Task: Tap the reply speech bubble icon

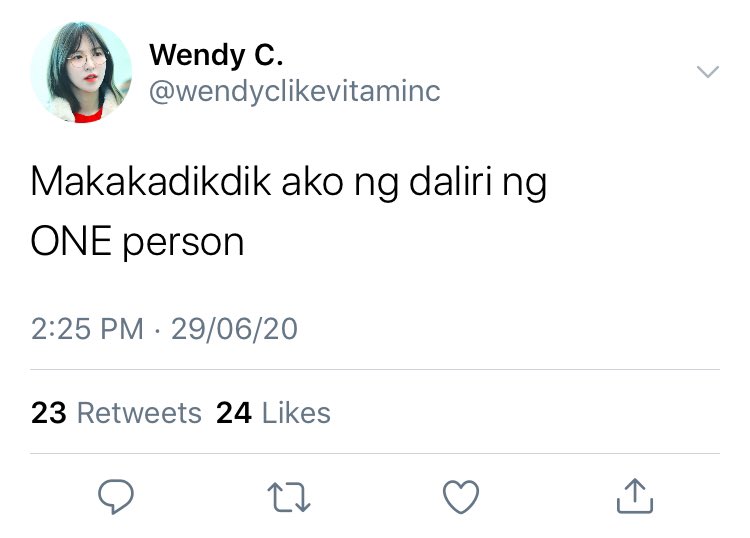Action: coord(116,496)
